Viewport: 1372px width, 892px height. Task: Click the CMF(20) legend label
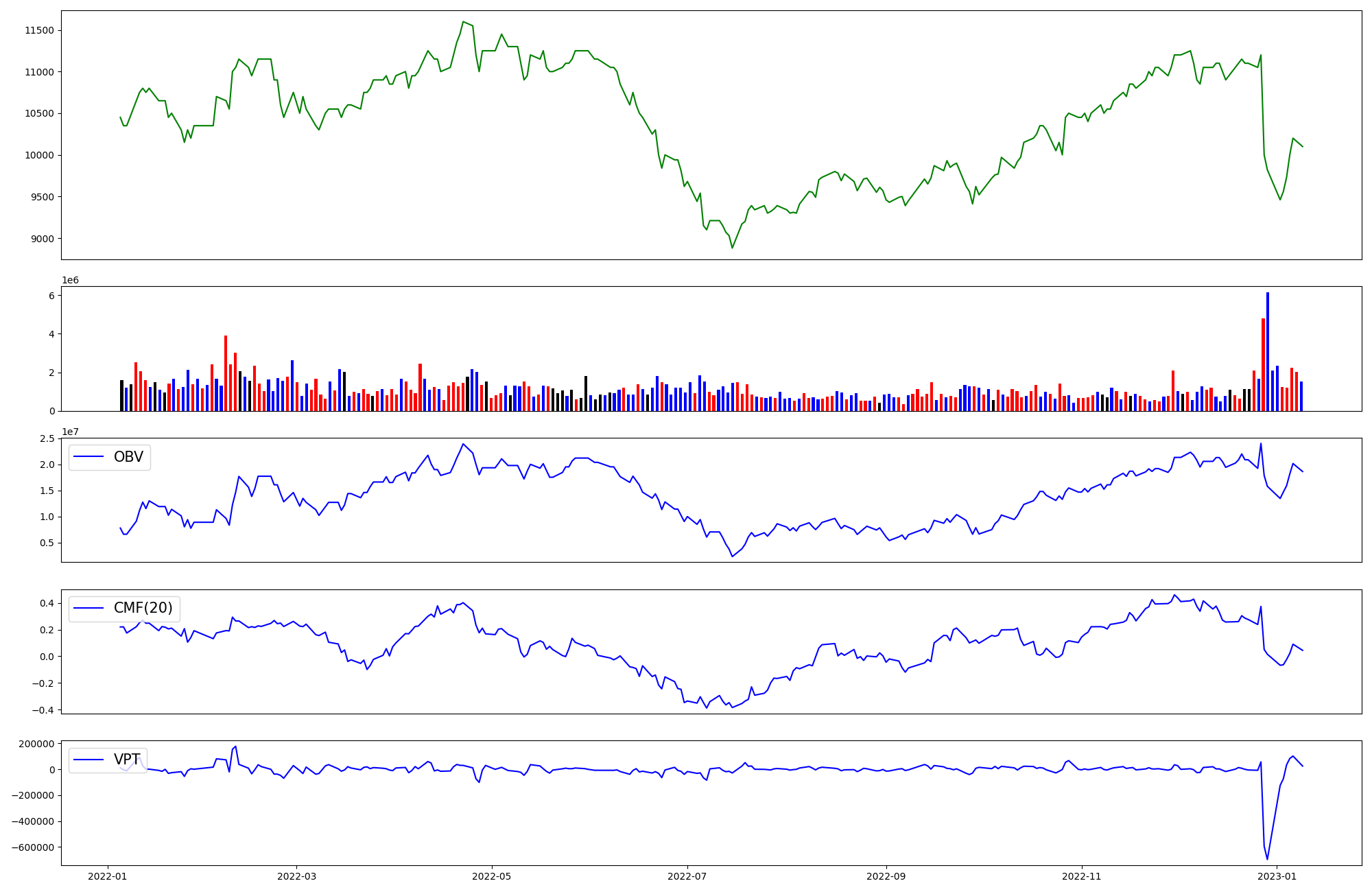tap(143, 608)
